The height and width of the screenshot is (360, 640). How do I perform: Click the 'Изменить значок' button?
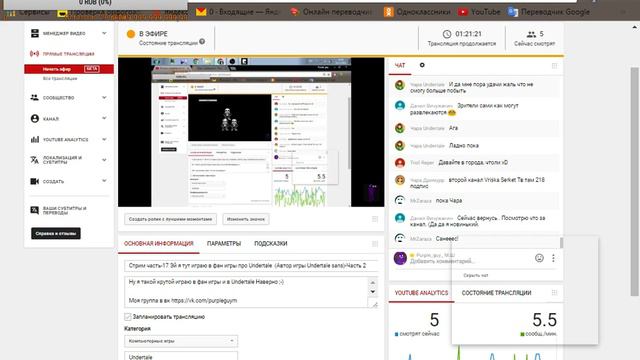[246, 219]
